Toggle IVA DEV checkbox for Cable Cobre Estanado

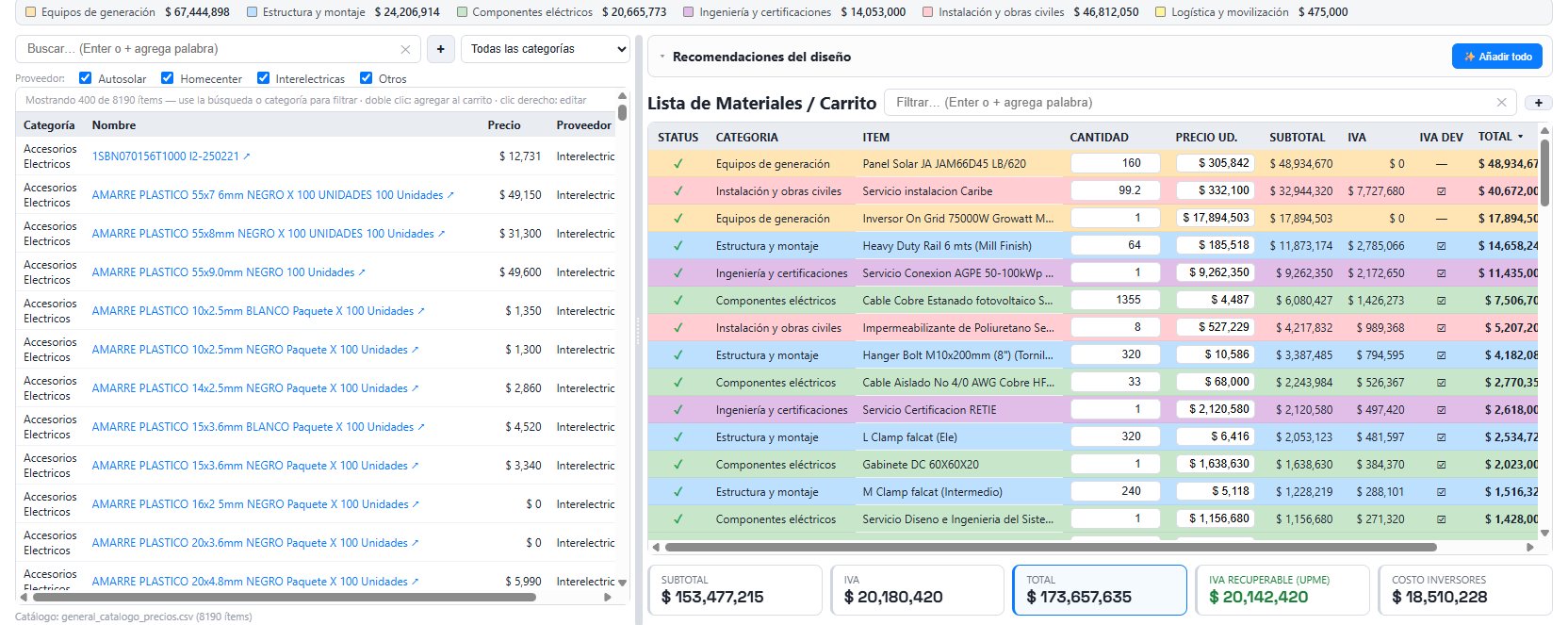(1441, 301)
